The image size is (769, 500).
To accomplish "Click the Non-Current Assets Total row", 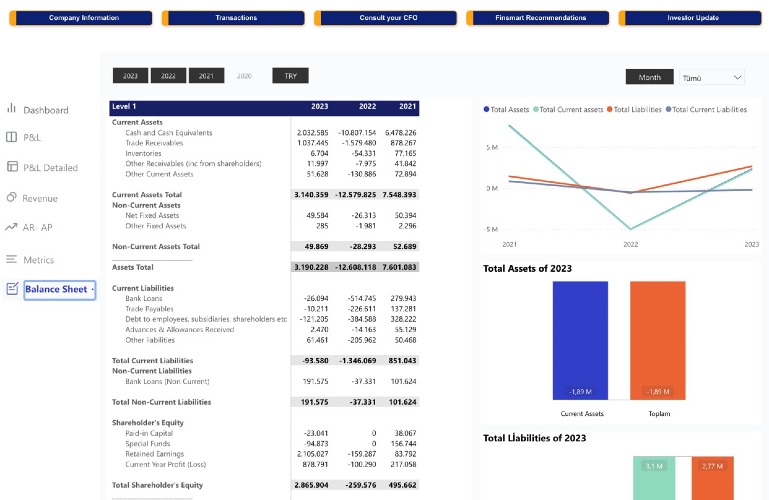I will pos(264,247).
